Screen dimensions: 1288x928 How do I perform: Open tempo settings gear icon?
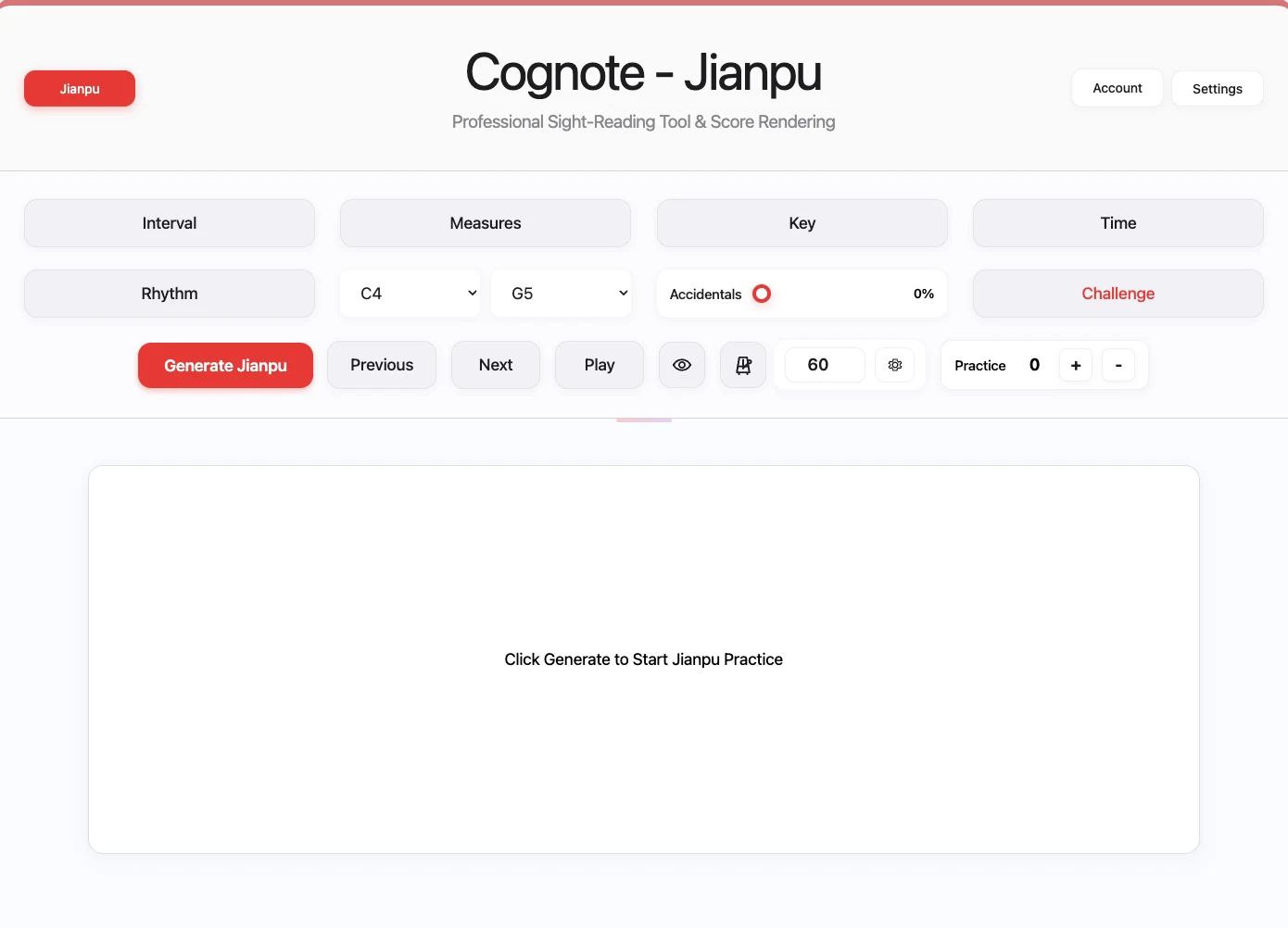tap(895, 365)
